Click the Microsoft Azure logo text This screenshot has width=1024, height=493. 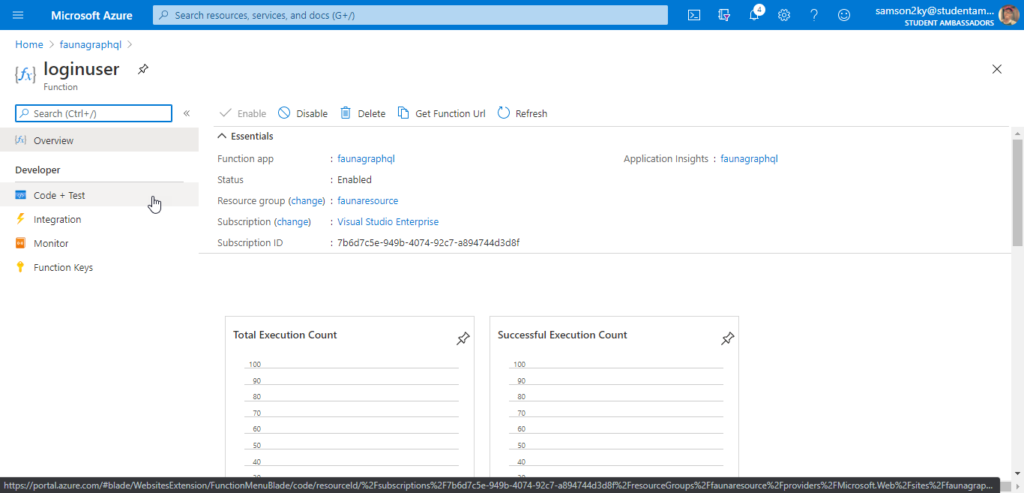[91, 15]
